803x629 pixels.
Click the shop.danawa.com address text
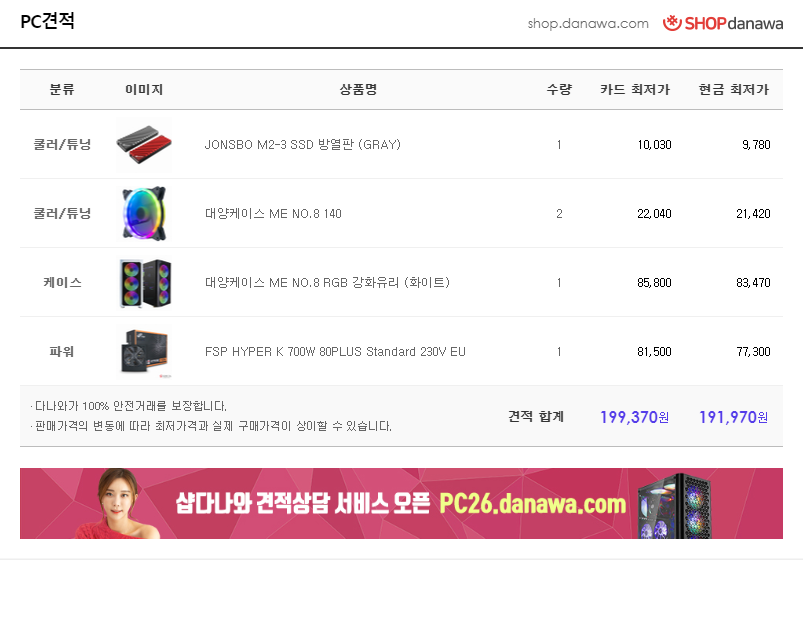tap(588, 24)
